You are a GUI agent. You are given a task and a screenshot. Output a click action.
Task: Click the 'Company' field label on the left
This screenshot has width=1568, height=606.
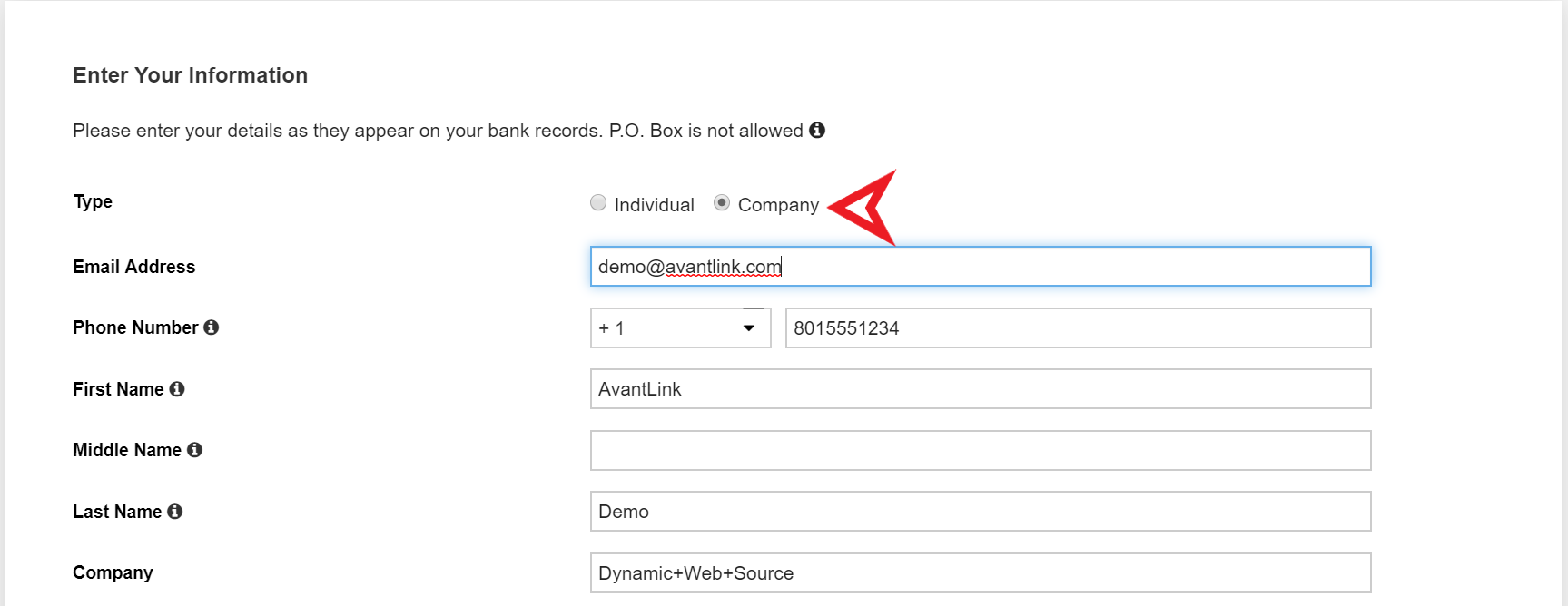point(113,572)
